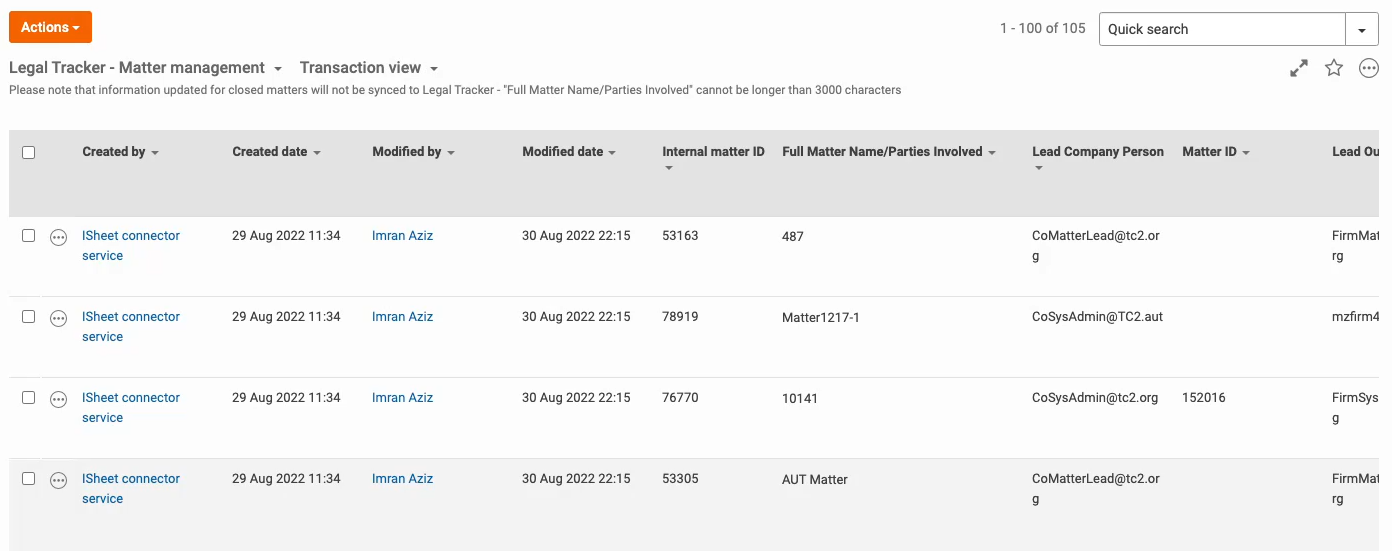Open the Transaction view selector
The height and width of the screenshot is (551, 1392).
click(x=369, y=68)
